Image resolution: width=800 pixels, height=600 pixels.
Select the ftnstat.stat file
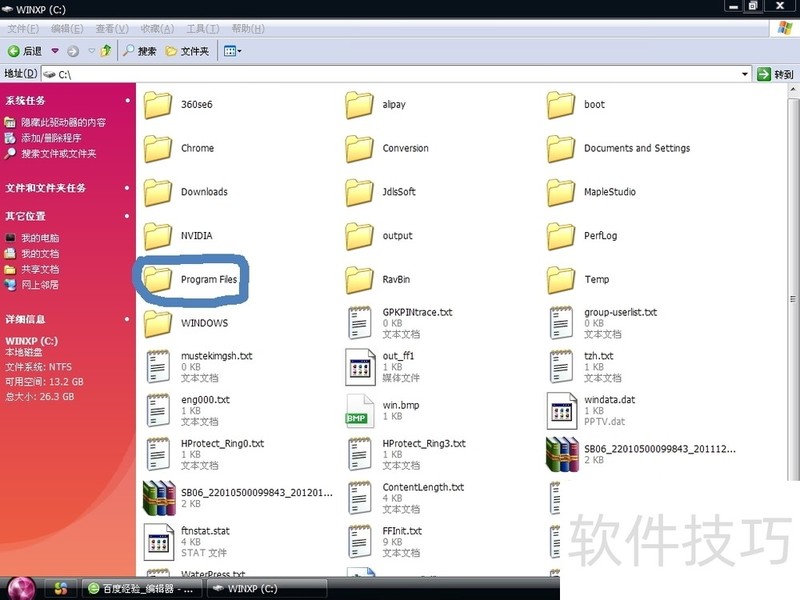(x=187, y=542)
